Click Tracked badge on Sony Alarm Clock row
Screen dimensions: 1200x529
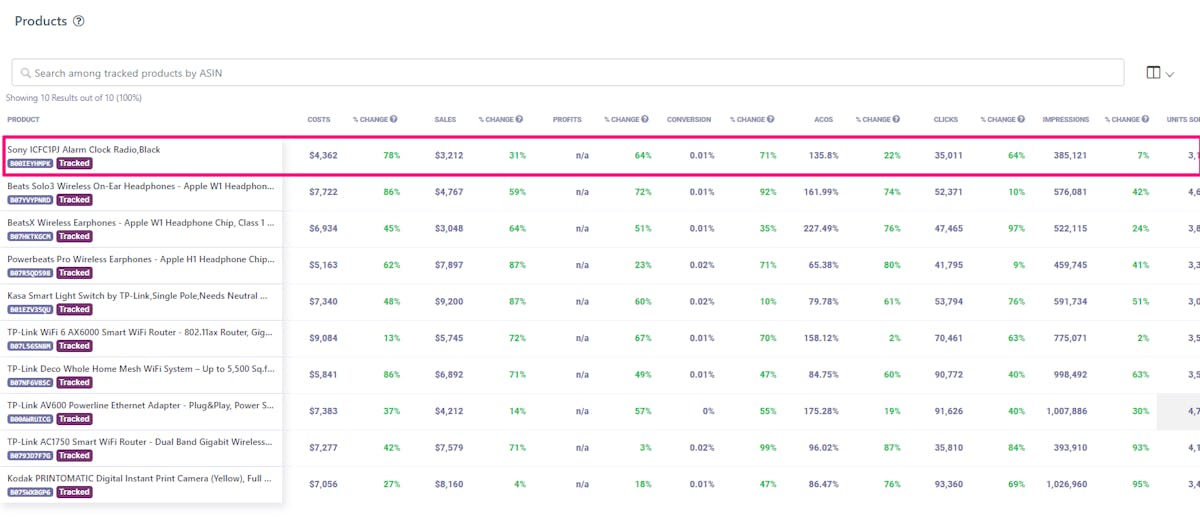click(74, 163)
